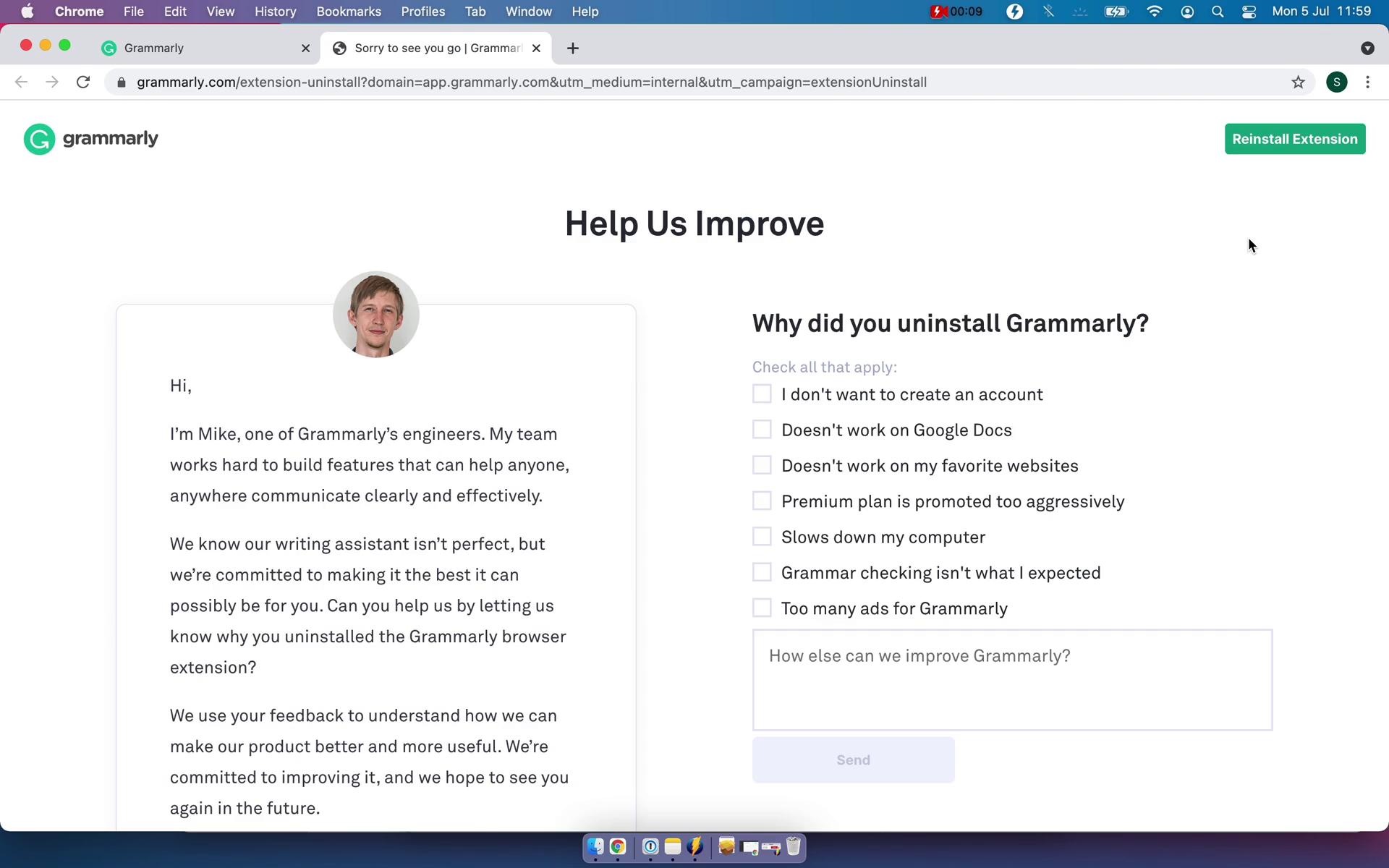Open the Wi-Fi menu

coord(1155,12)
